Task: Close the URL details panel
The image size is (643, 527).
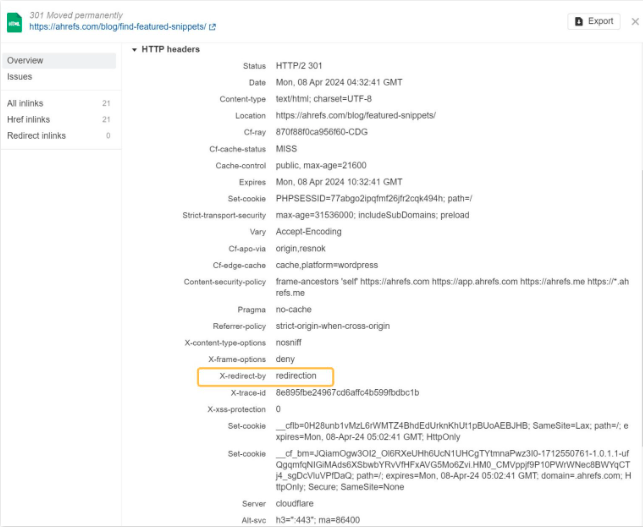Action: (x=635, y=21)
